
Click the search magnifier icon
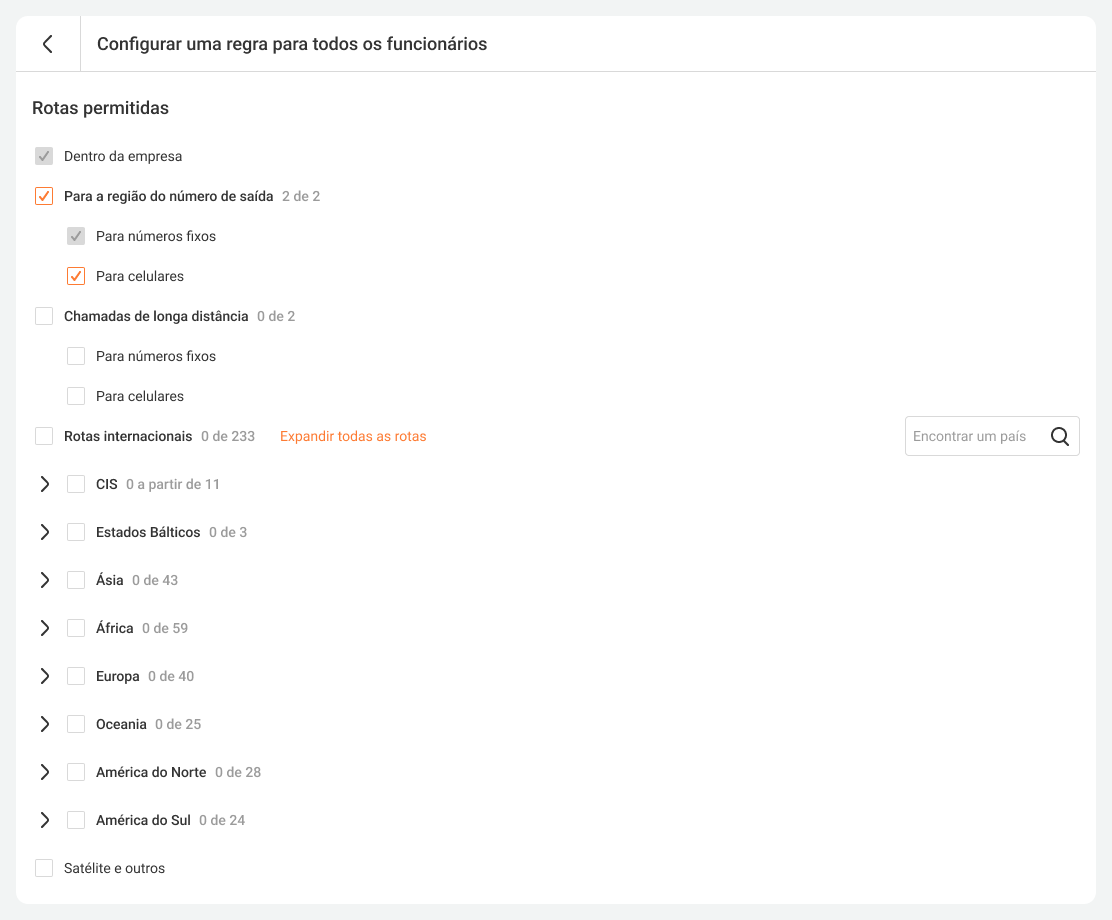tap(1060, 436)
